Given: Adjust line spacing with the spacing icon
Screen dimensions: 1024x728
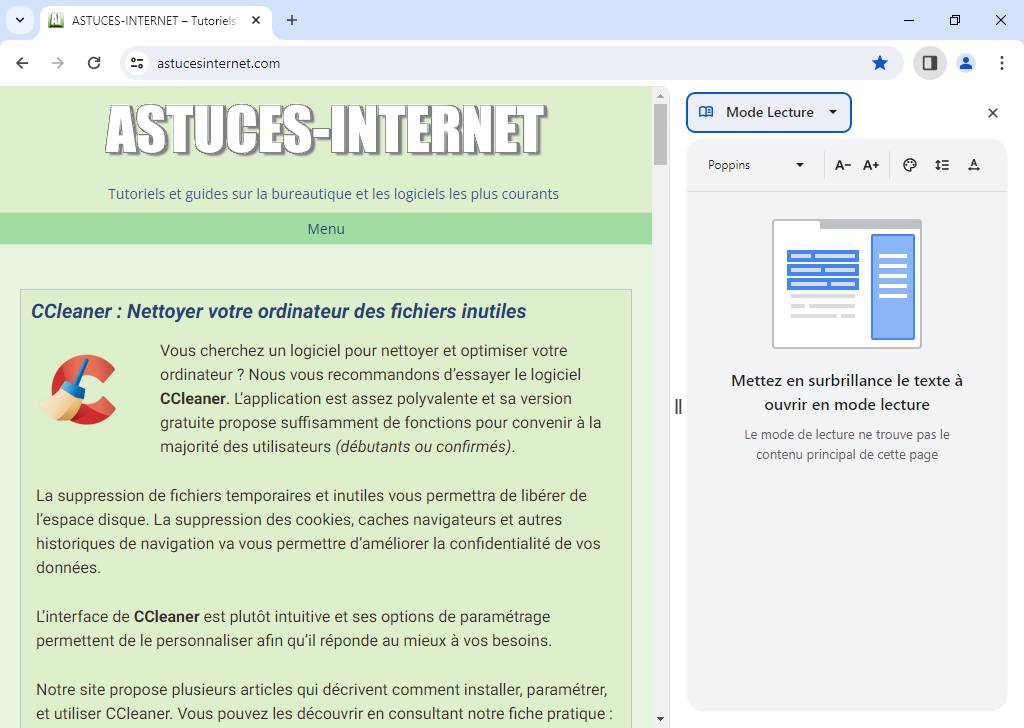Looking at the screenshot, I should [x=942, y=165].
